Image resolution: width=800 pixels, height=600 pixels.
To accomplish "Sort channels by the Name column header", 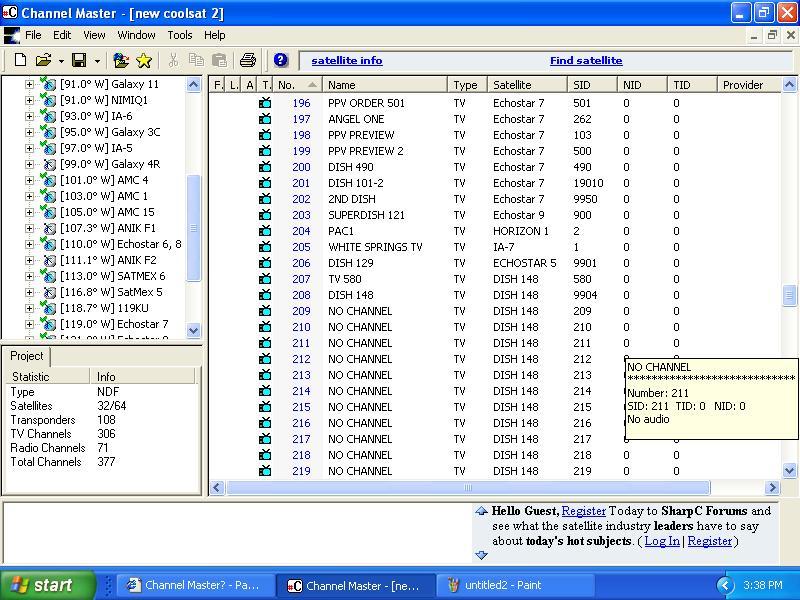I will tap(385, 85).
